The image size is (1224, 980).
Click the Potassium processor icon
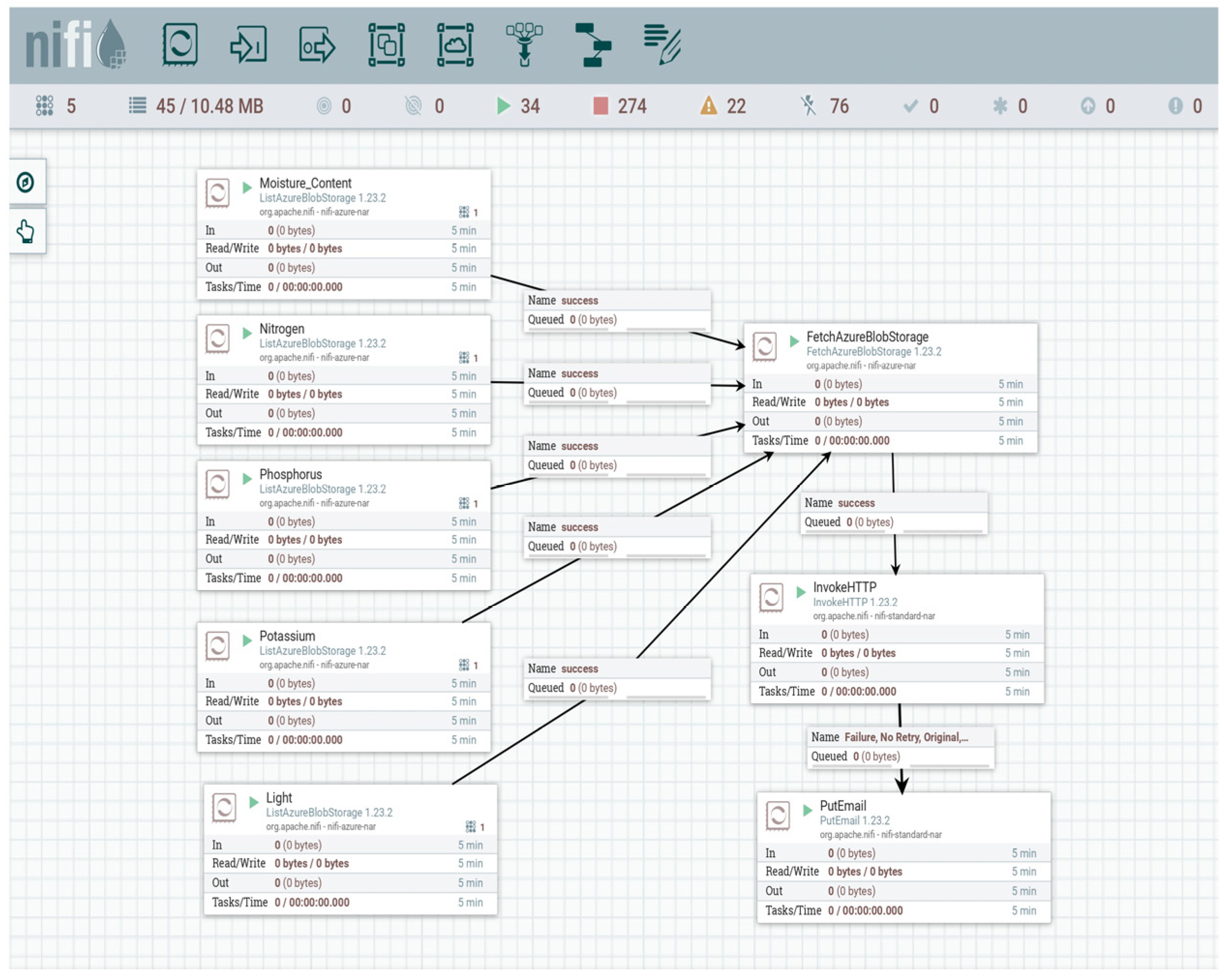pyautogui.click(x=217, y=646)
